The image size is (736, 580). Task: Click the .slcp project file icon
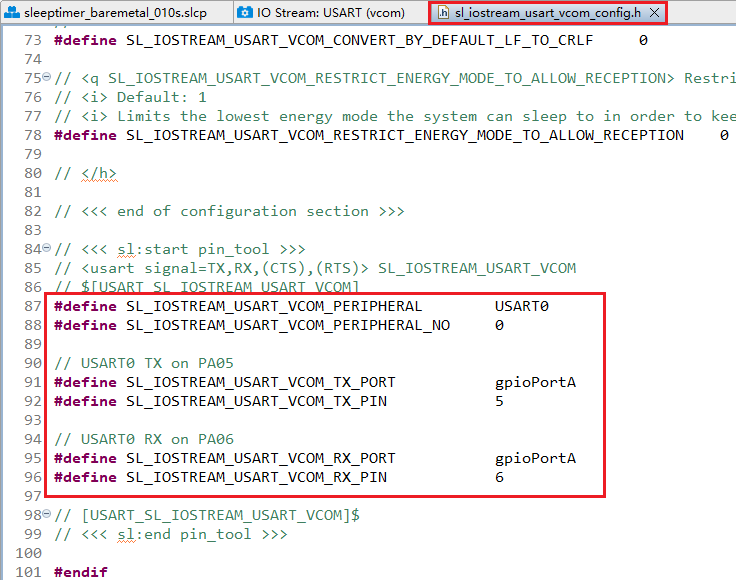click(x=12, y=12)
